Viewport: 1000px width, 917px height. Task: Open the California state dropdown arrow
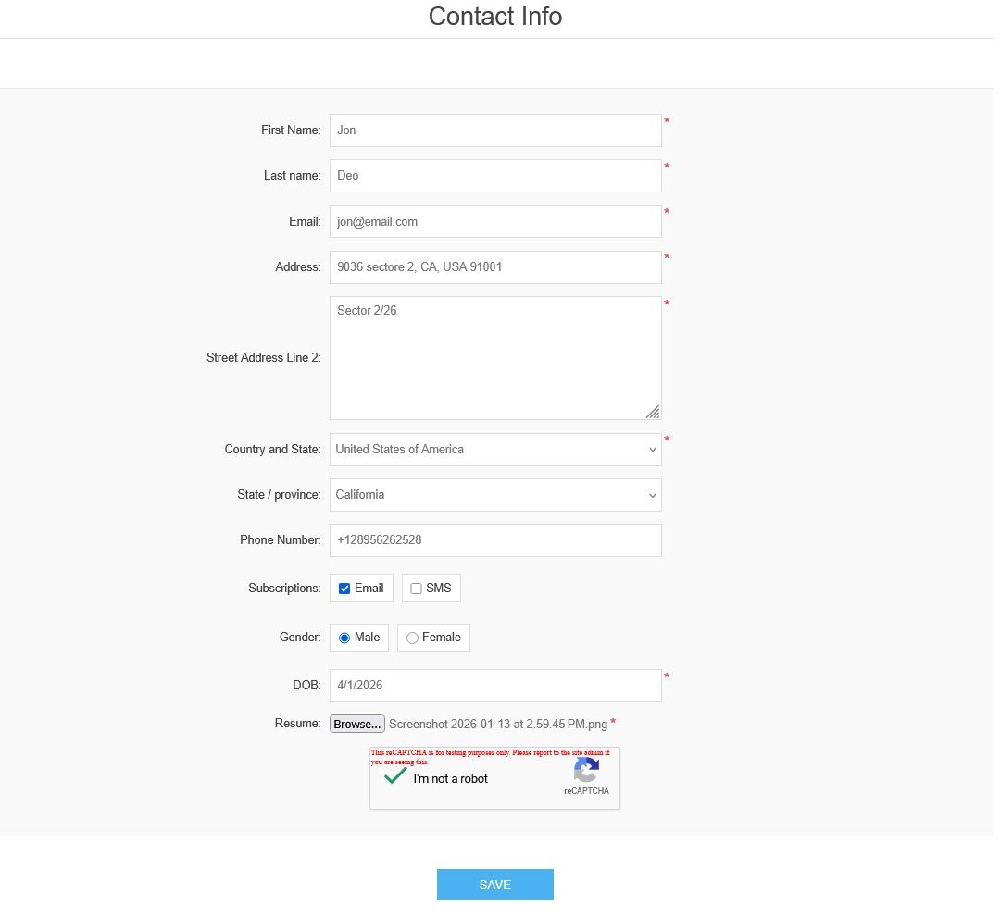(x=652, y=494)
